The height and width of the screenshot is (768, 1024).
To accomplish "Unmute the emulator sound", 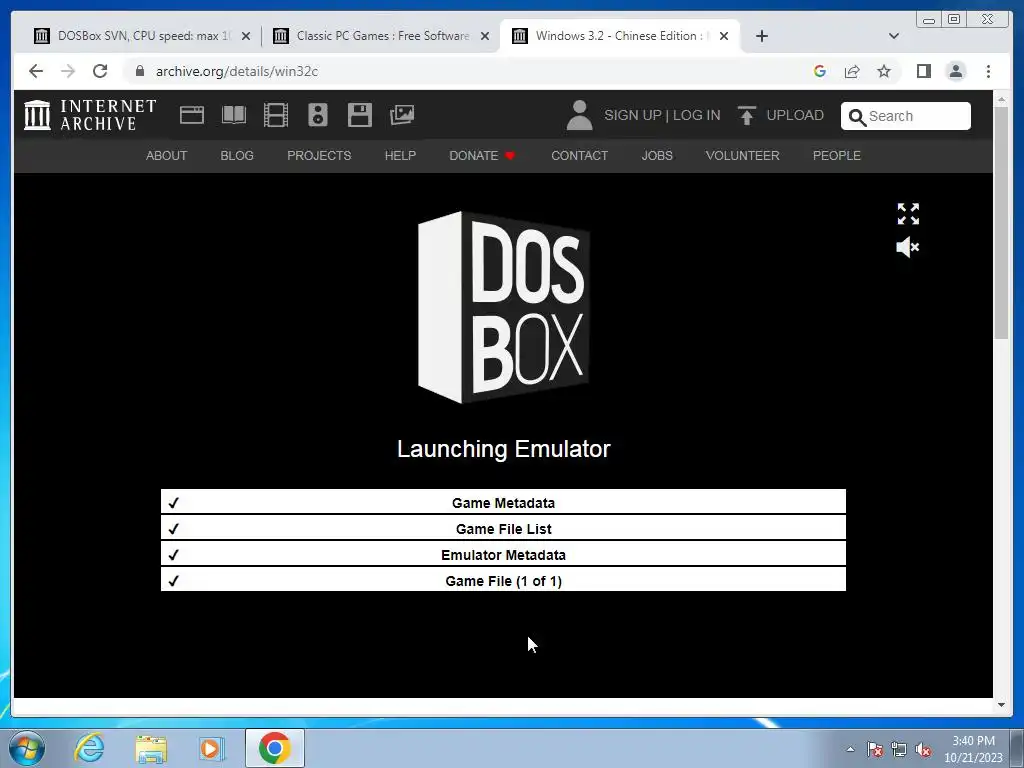I will point(908,248).
